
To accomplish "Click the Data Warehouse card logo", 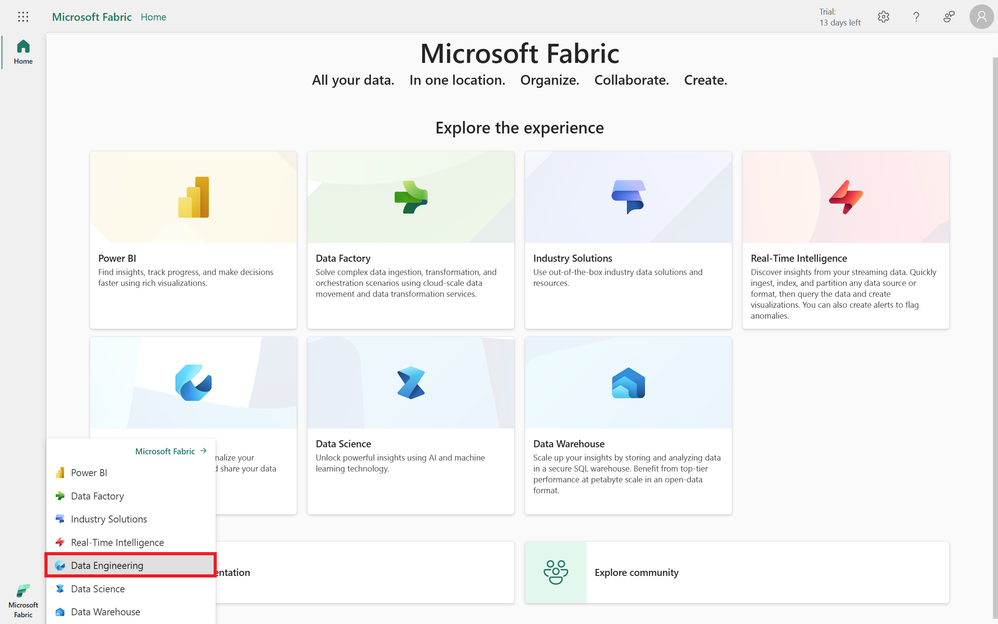I will pyautogui.click(x=628, y=383).
